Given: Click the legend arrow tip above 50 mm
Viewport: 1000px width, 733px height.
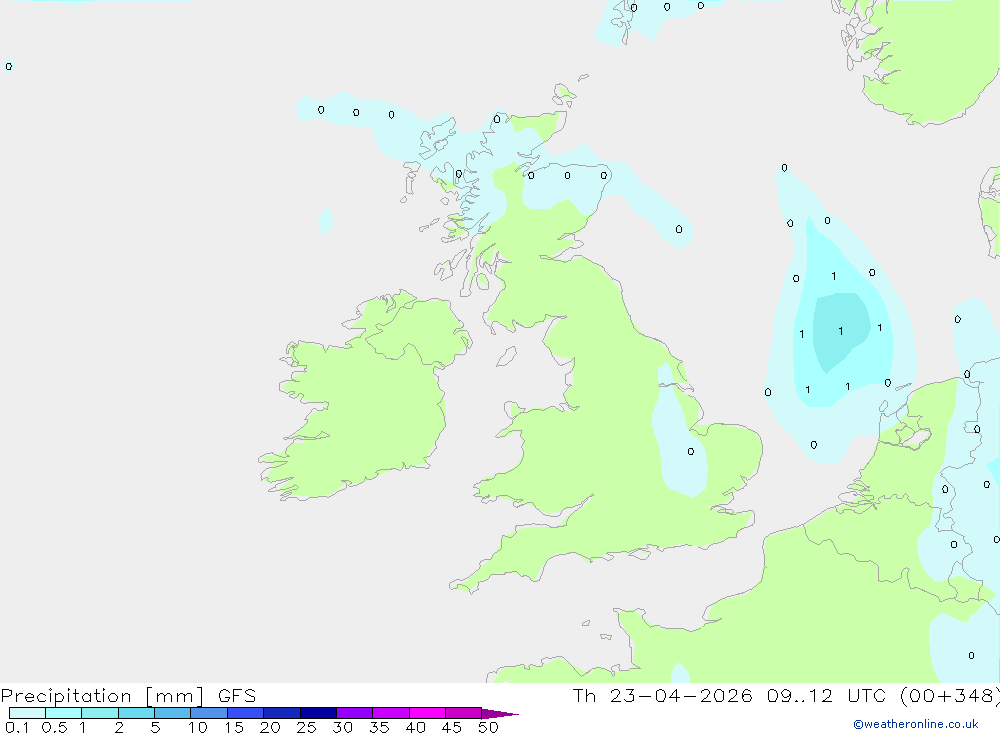Looking at the screenshot, I should point(500,713).
